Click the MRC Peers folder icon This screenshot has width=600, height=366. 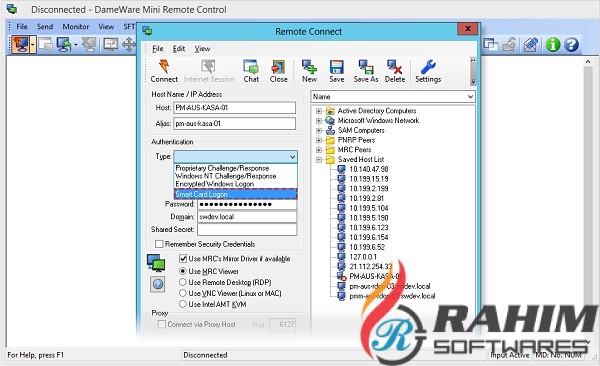point(330,150)
